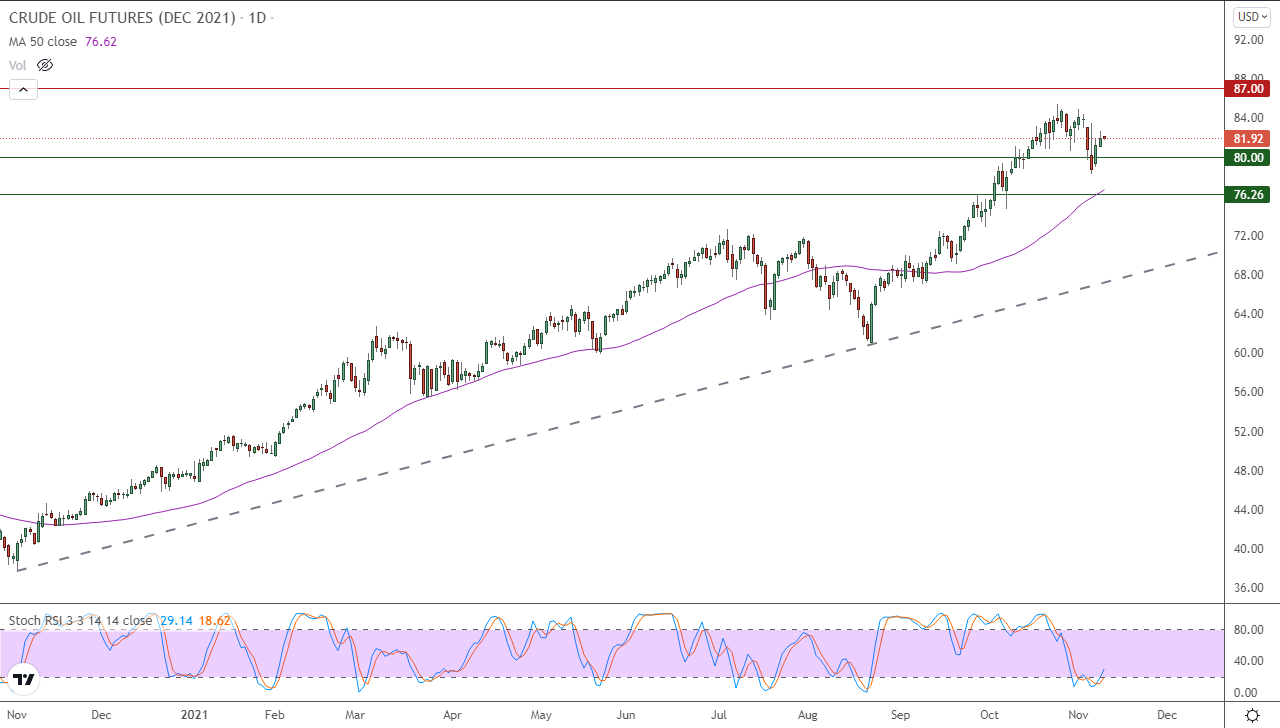Click the Sep label on the time axis
This screenshot has height=728, width=1280.
(x=901, y=716)
